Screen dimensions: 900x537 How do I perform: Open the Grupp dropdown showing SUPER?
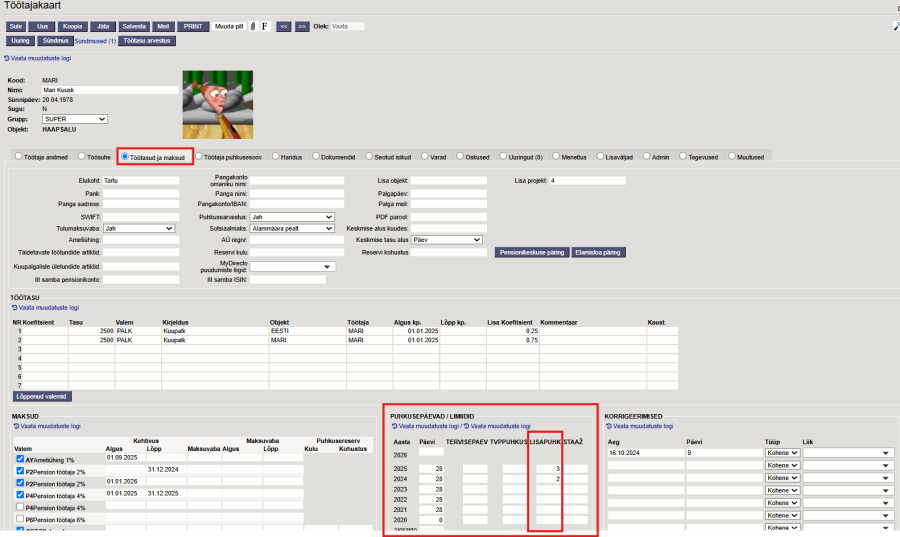(x=74, y=119)
